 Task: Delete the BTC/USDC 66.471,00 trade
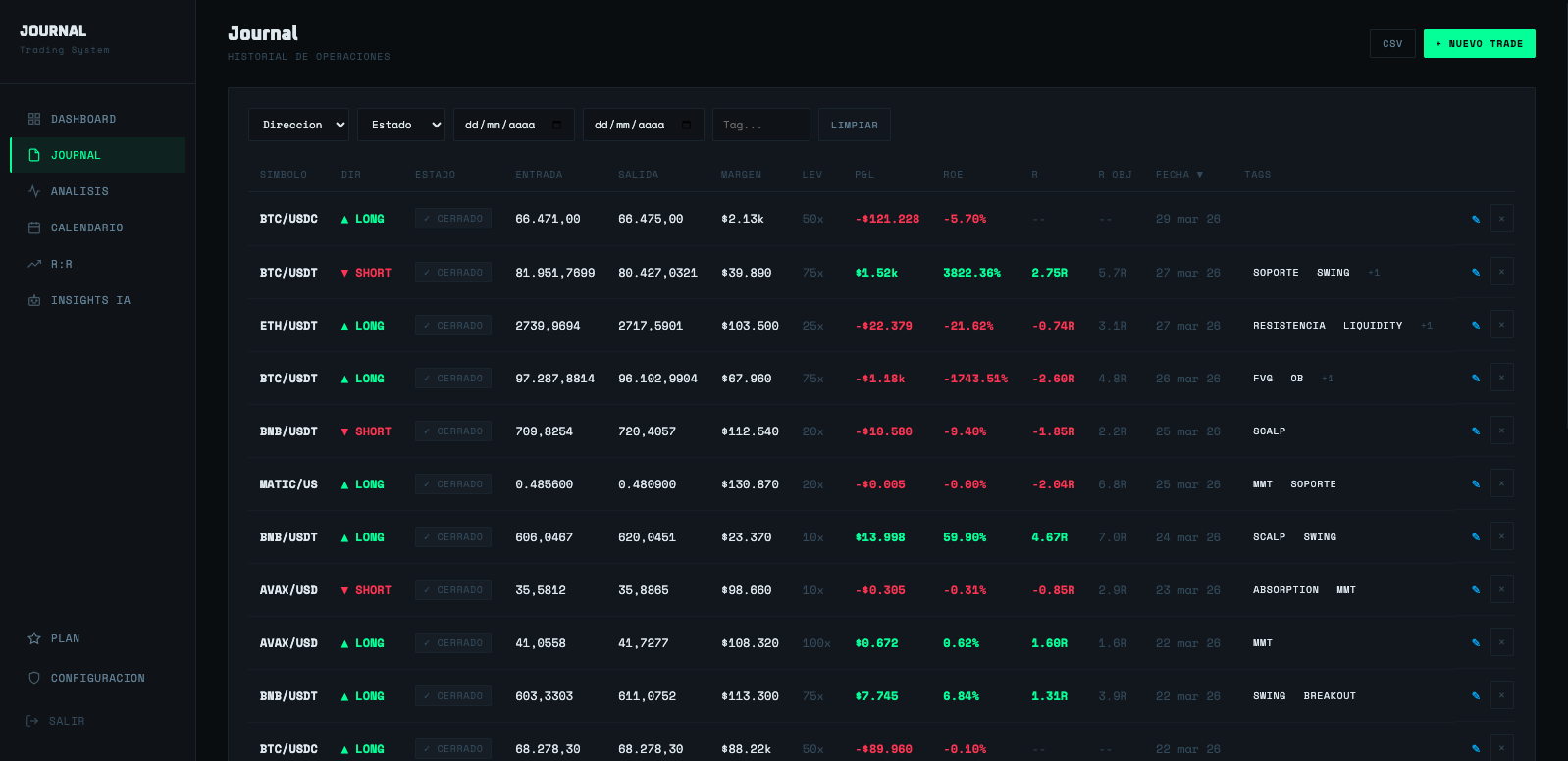click(1501, 219)
